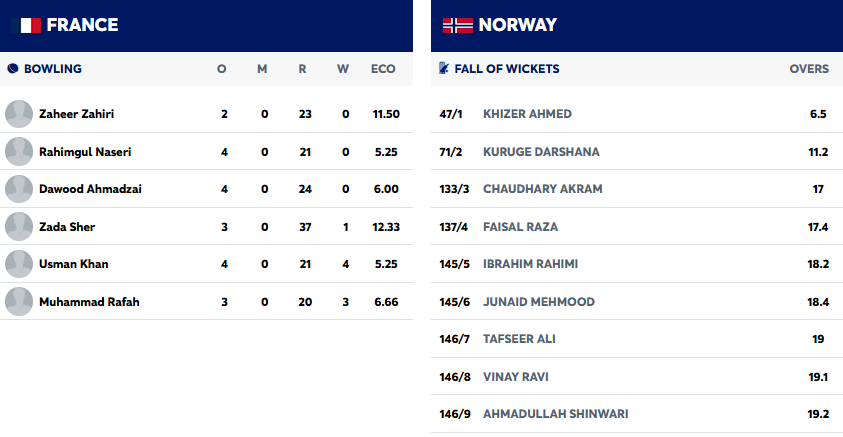Viewport: 843px width, 437px height.
Task: Click Rahimgul Naseri's avatar icon
Action: pyautogui.click(x=19, y=152)
